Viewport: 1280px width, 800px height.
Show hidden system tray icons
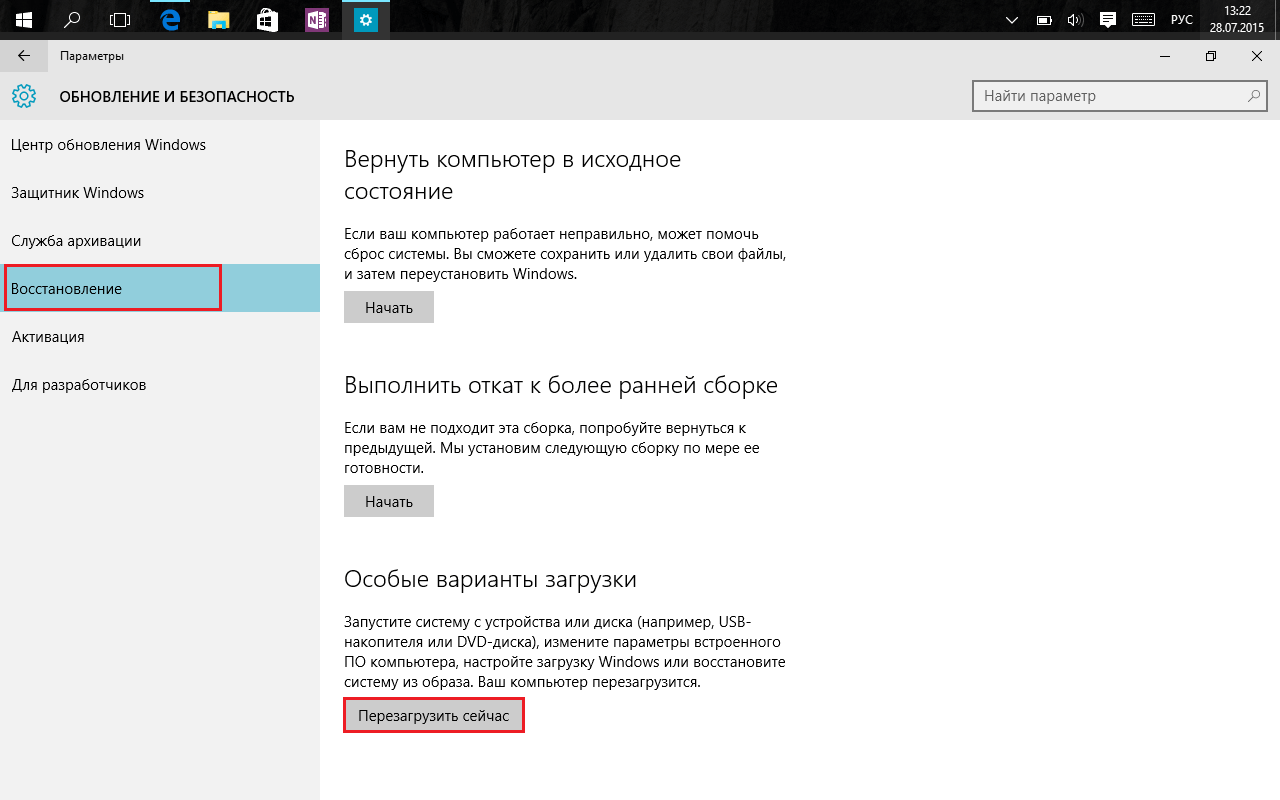click(1012, 19)
